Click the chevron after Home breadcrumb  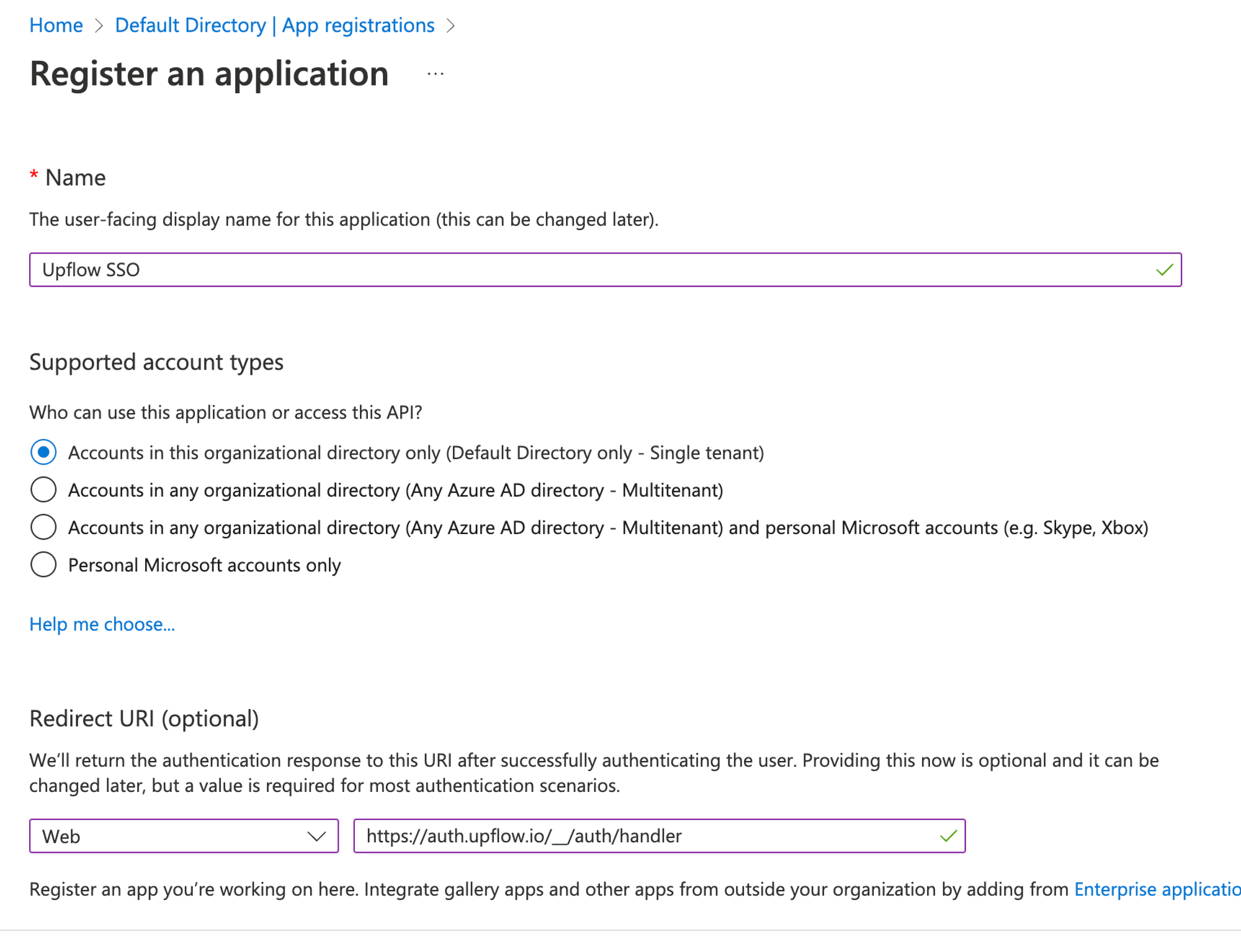click(99, 26)
